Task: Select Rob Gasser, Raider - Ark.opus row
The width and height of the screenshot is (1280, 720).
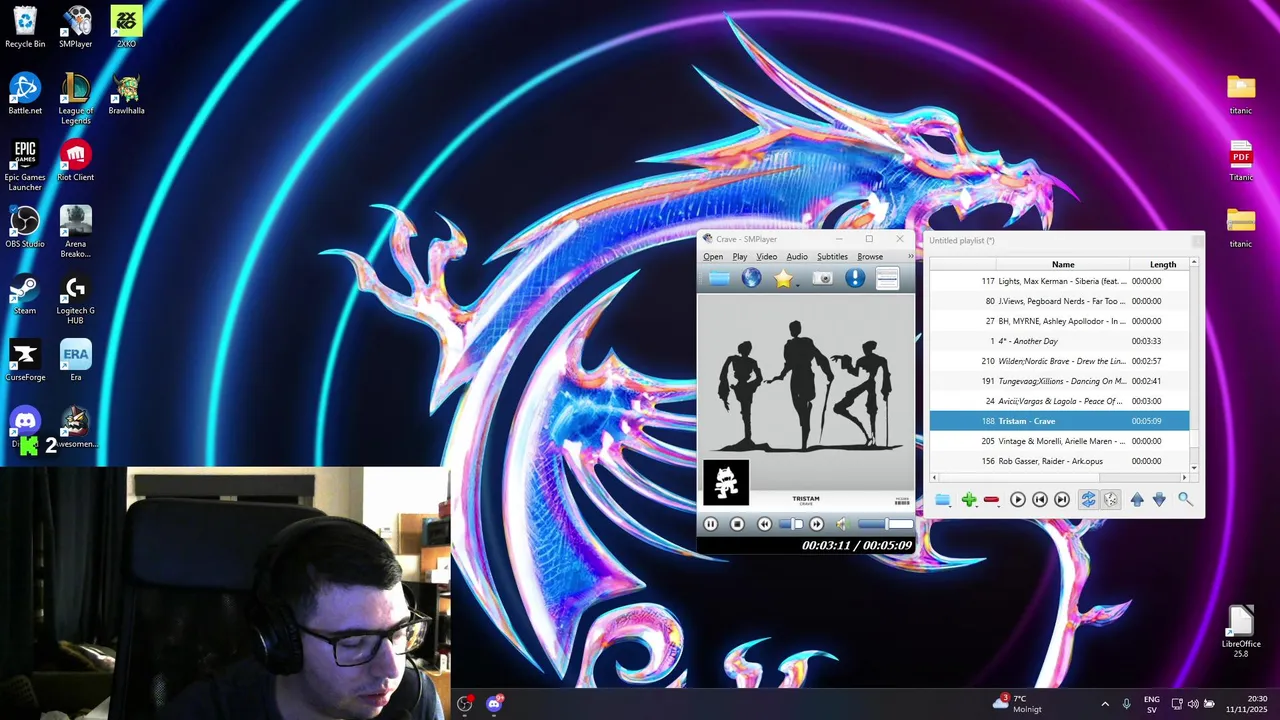Action: 1059,461
